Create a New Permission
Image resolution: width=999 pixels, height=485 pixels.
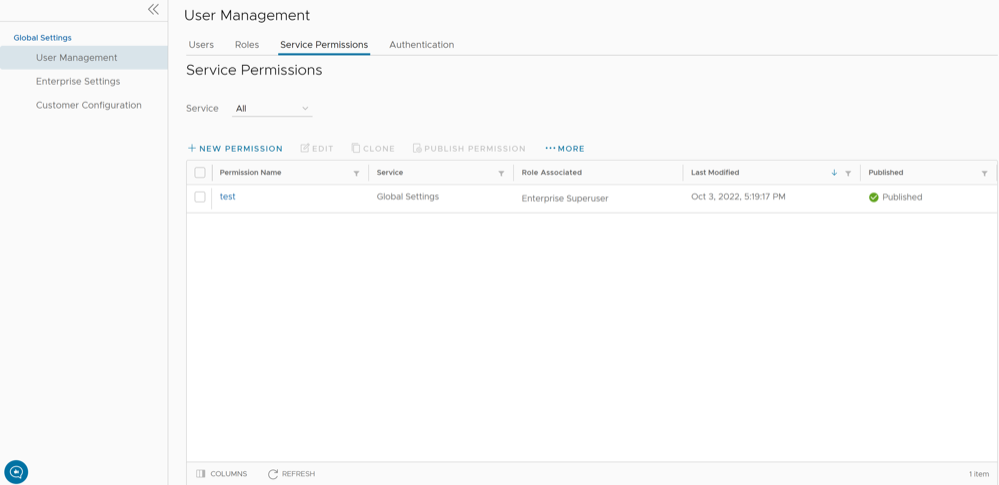click(235, 148)
